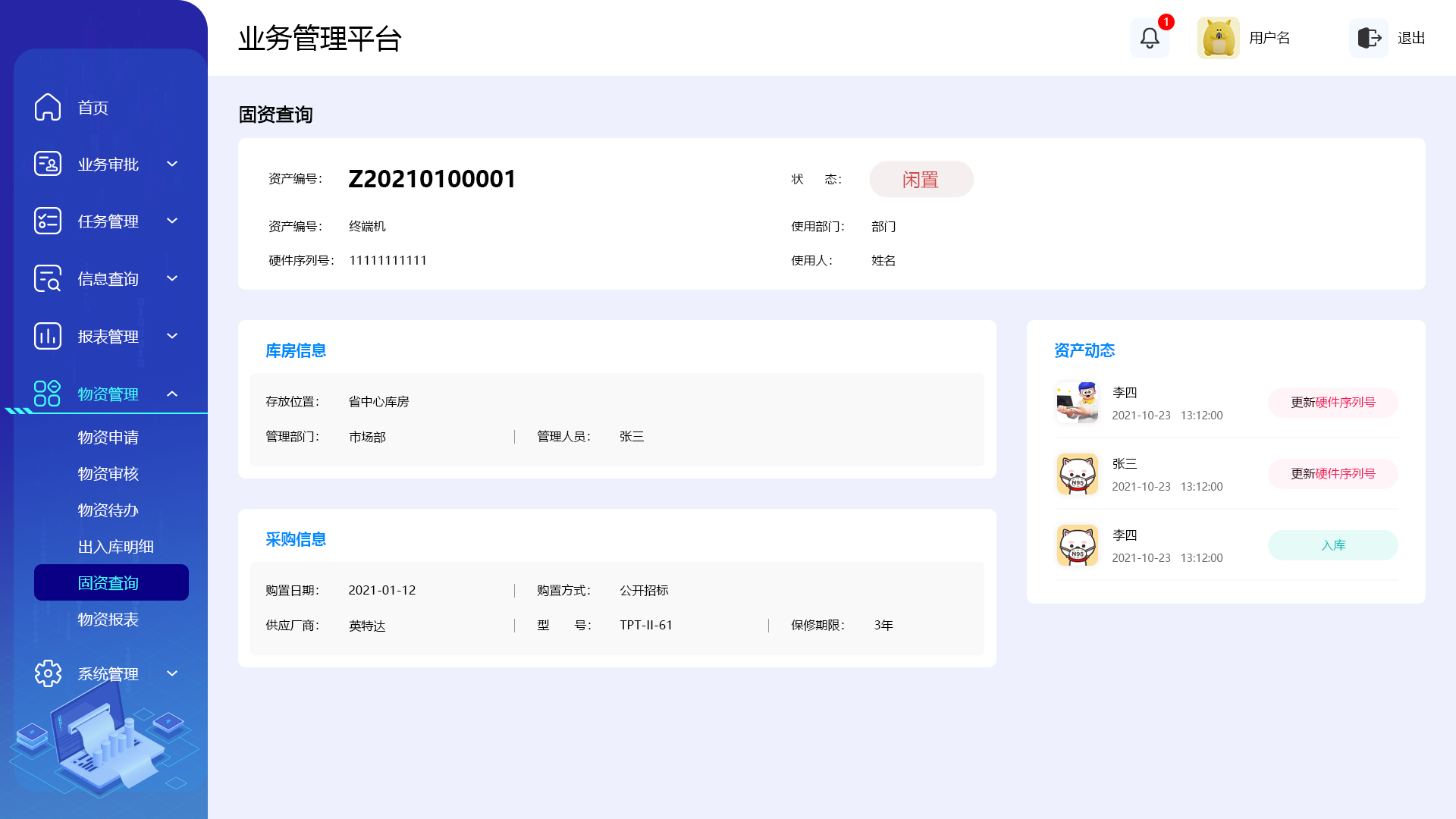
Task: Open the 物资报表 menu entry
Action: (x=108, y=620)
